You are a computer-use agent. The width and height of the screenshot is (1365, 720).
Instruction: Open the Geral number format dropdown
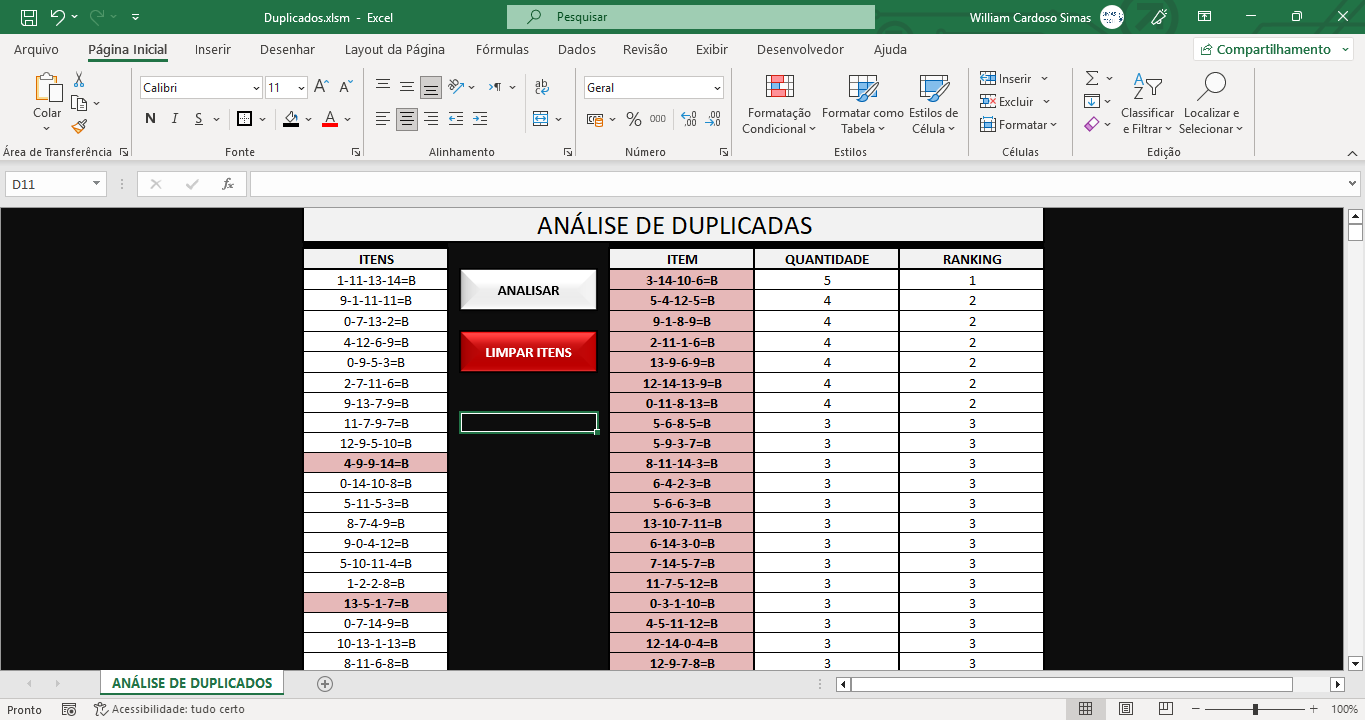pyautogui.click(x=717, y=88)
